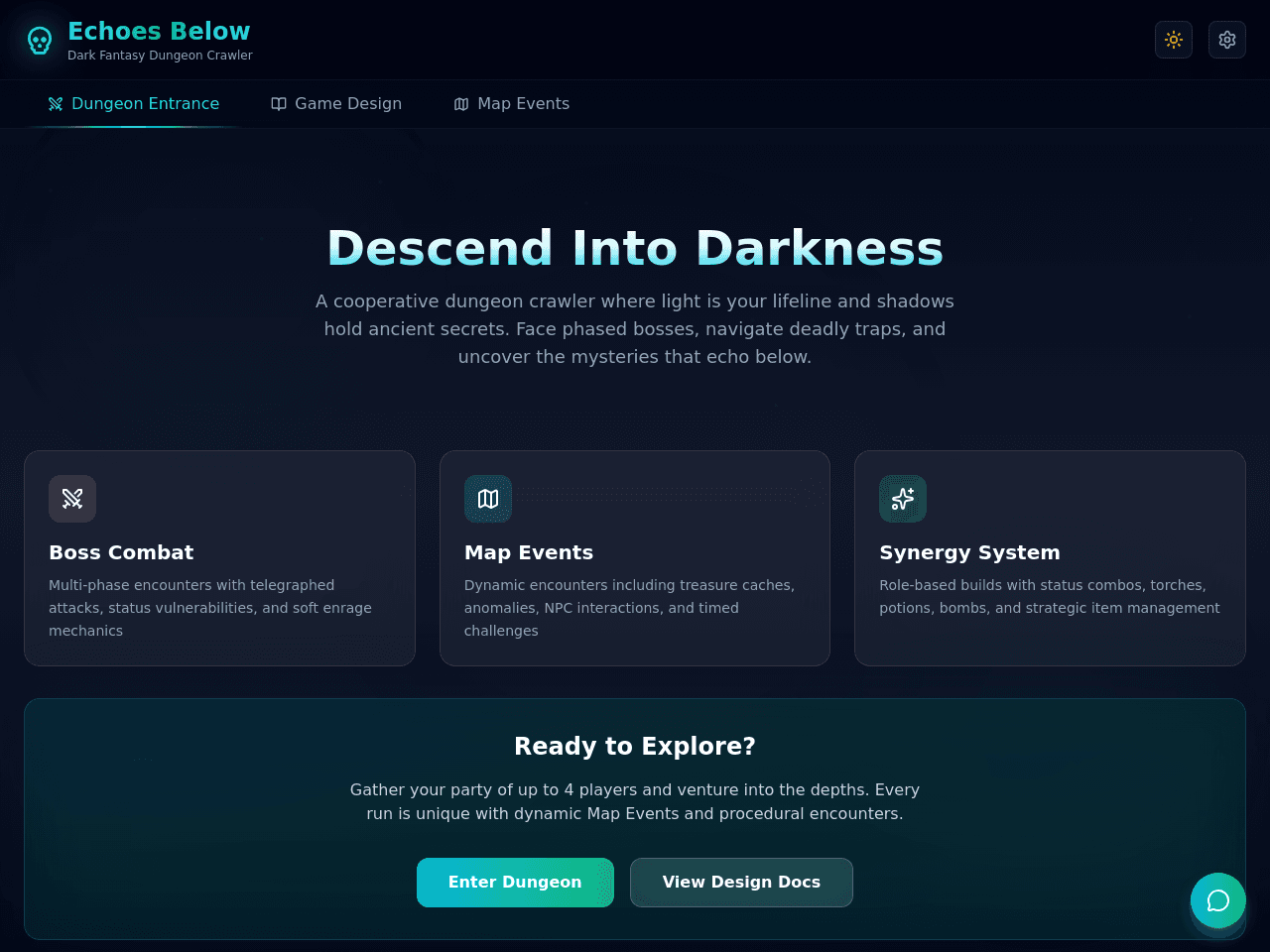Click swords icon in Dungeon Entrance tab
1270x952 pixels.
(56, 104)
